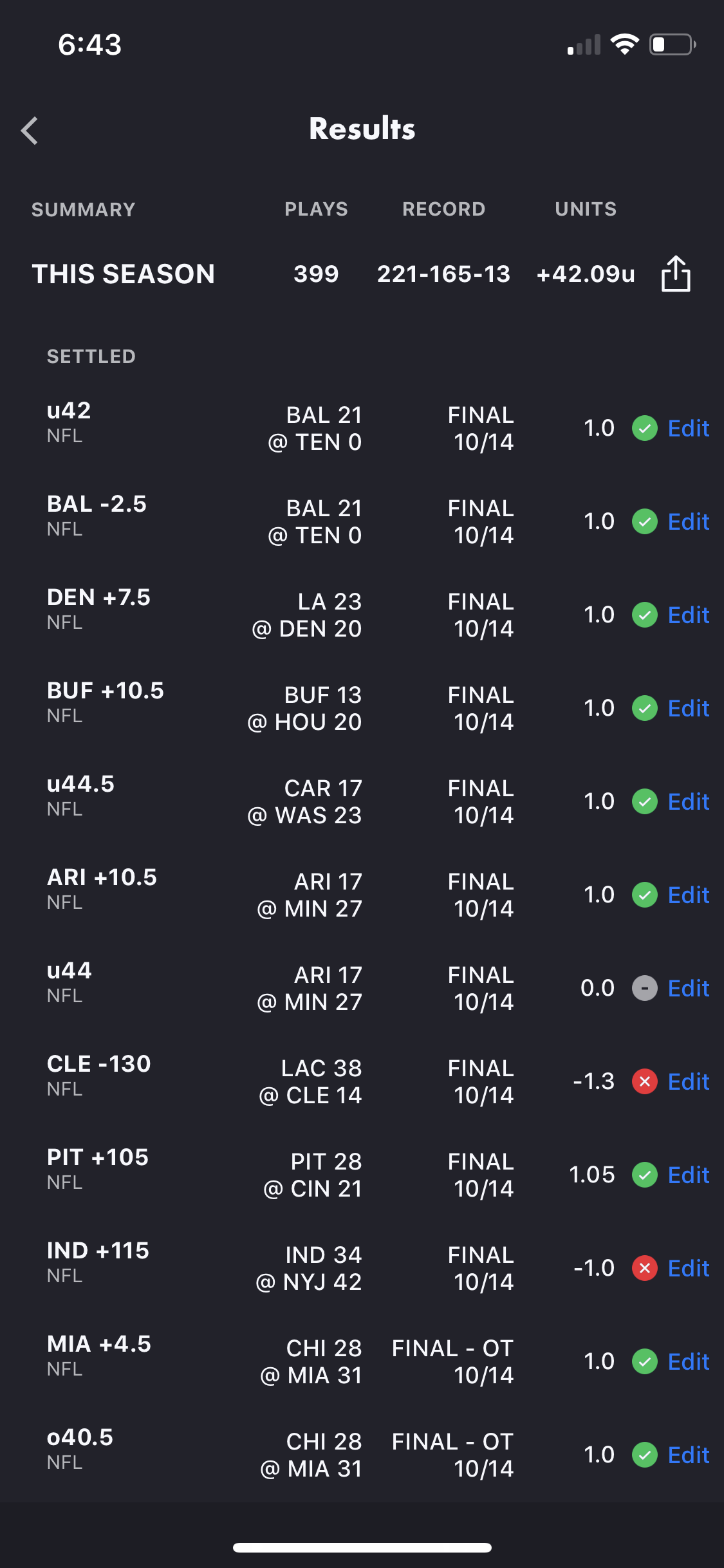Tap gray push icon on u44 bet
The image size is (724, 1568).
(644, 988)
